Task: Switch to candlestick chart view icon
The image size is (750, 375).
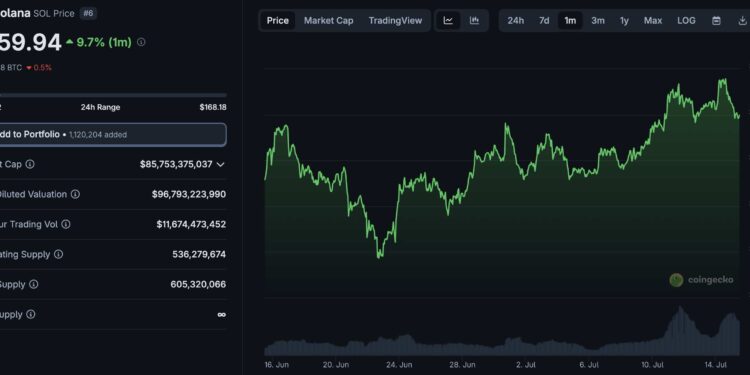Action: point(474,21)
